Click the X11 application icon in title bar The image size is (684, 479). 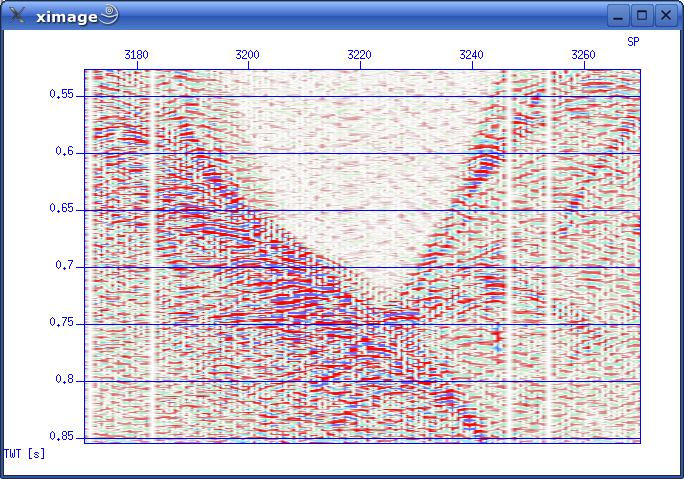(x=17, y=15)
